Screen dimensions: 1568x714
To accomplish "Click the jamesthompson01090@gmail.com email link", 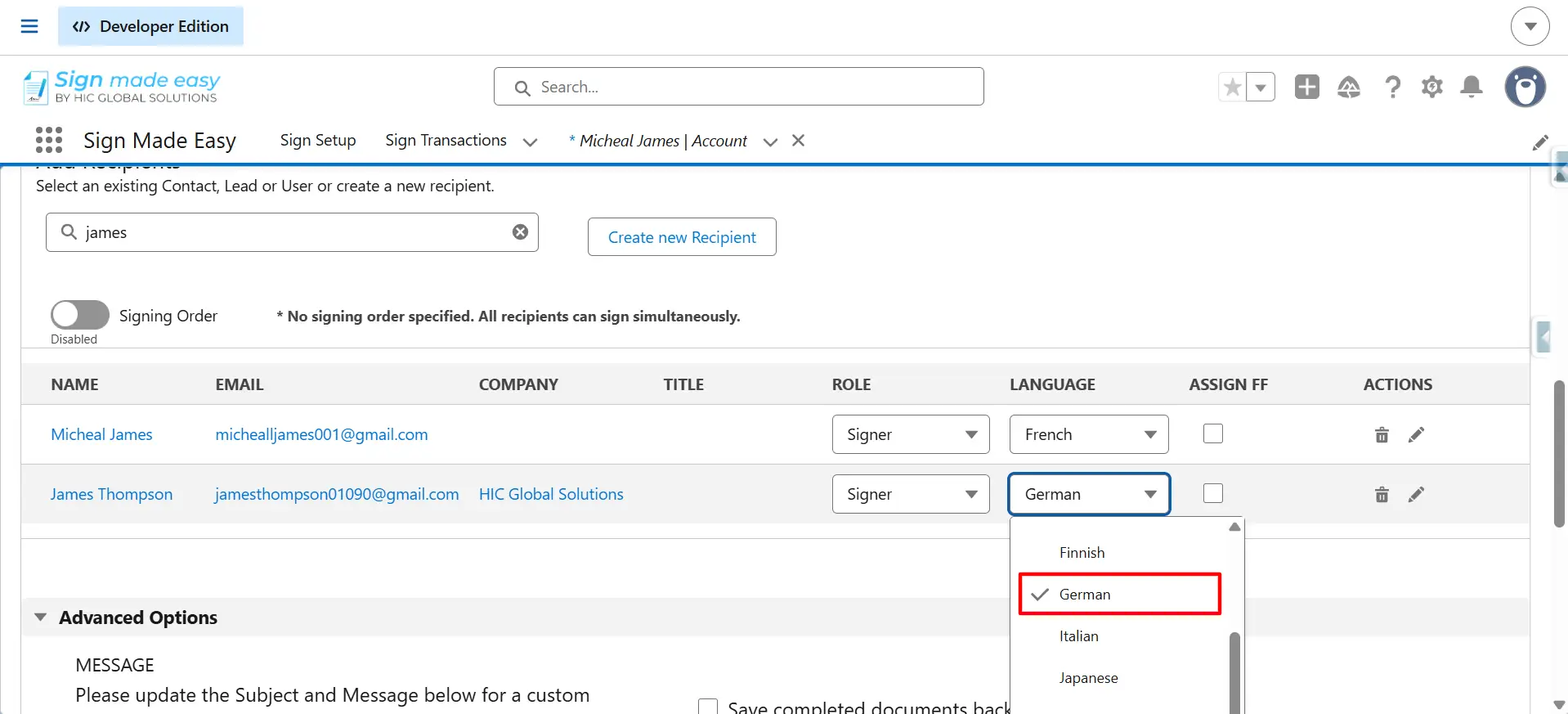I will pos(336,494).
